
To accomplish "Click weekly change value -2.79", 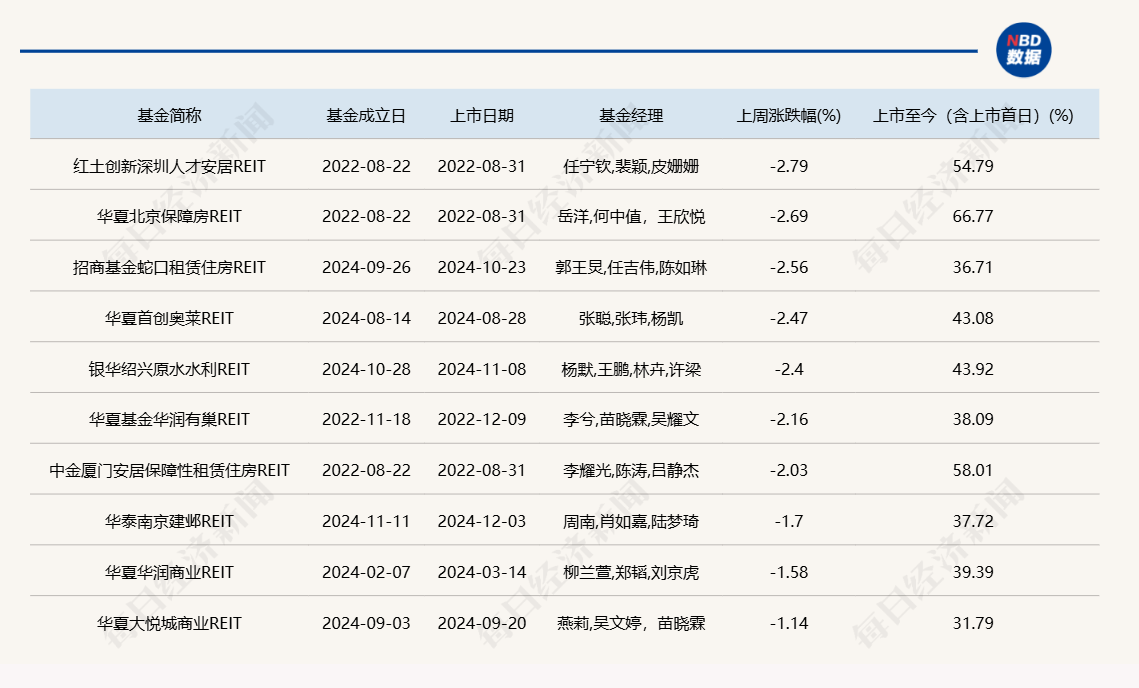I will (789, 166).
